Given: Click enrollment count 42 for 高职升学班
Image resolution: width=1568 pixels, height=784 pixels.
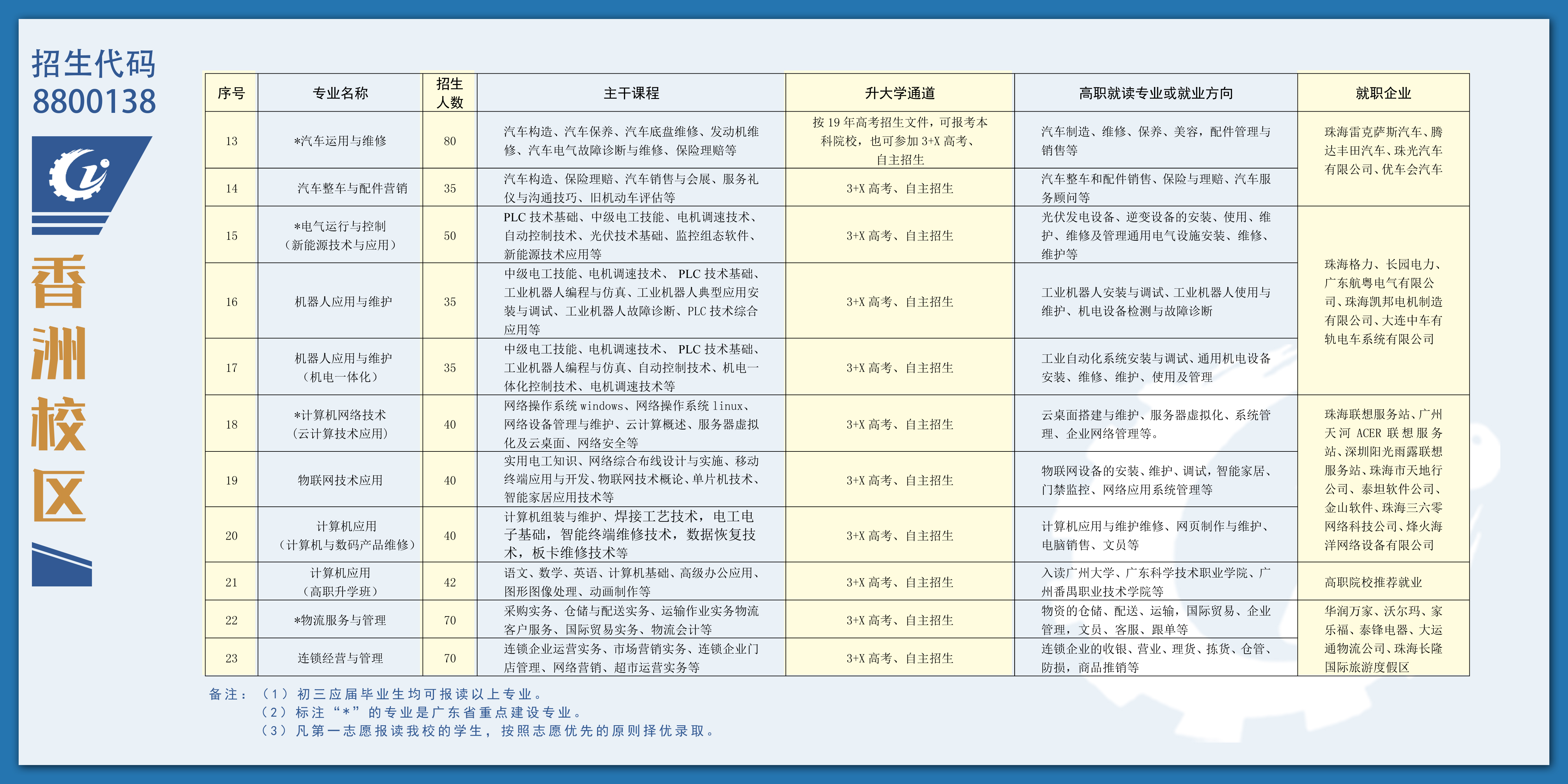Looking at the screenshot, I should click(450, 582).
